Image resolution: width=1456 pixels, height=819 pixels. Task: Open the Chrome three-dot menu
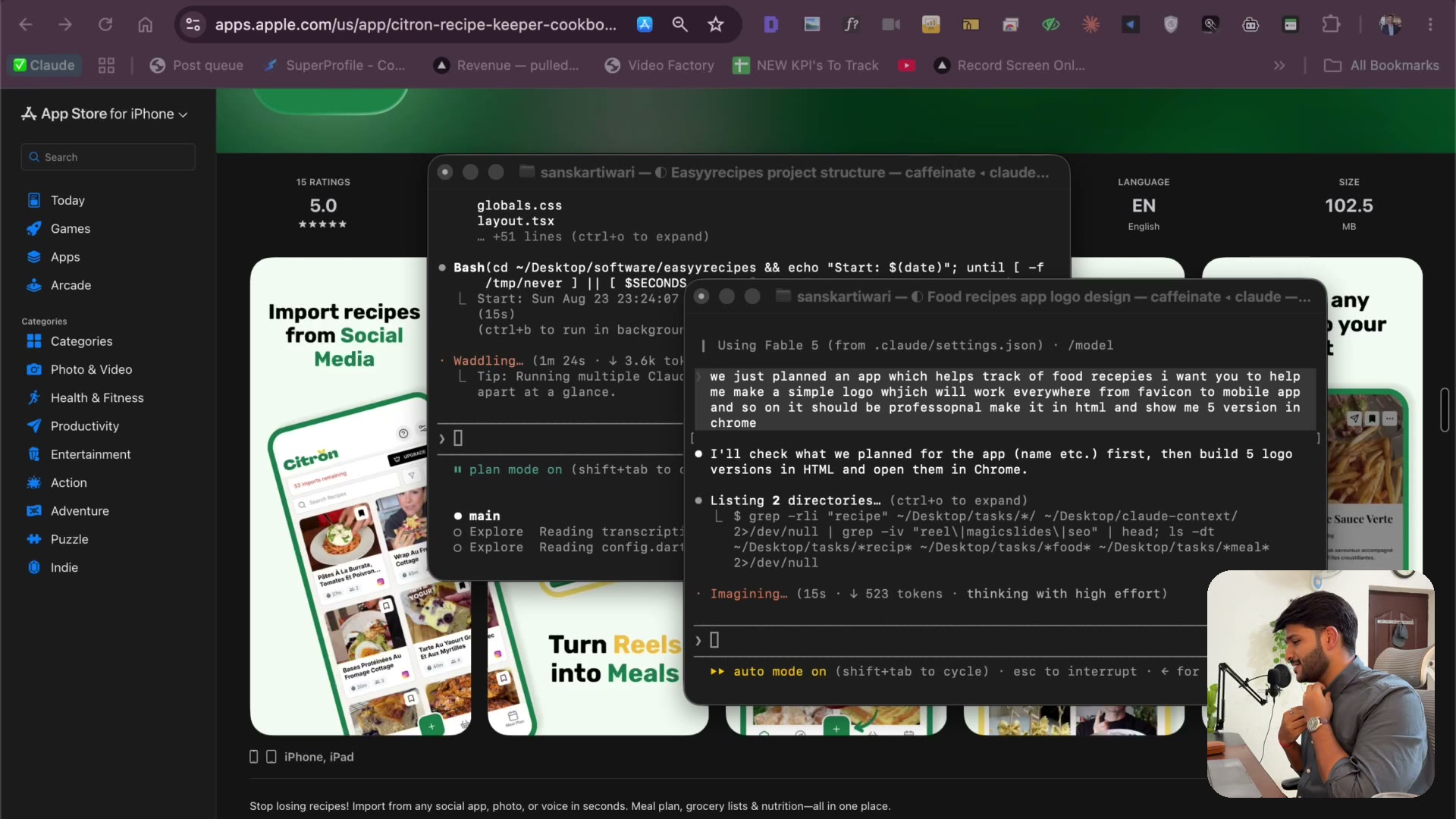(x=1430, y=24)
